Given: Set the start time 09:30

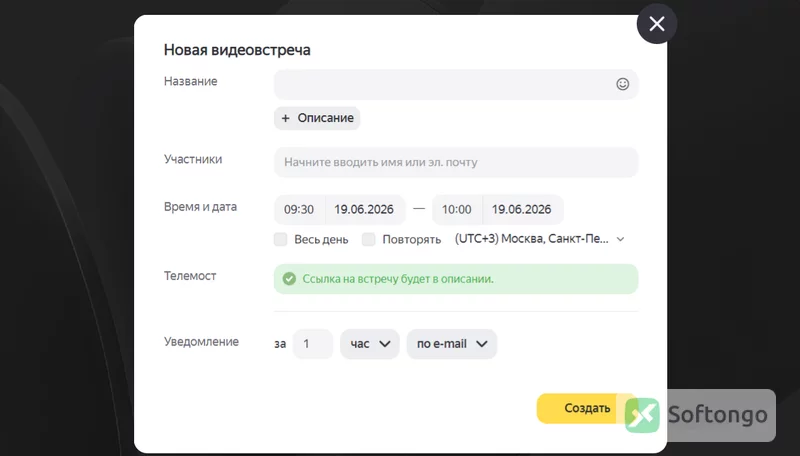Looking at the screenshot, I should coord(299,210).
